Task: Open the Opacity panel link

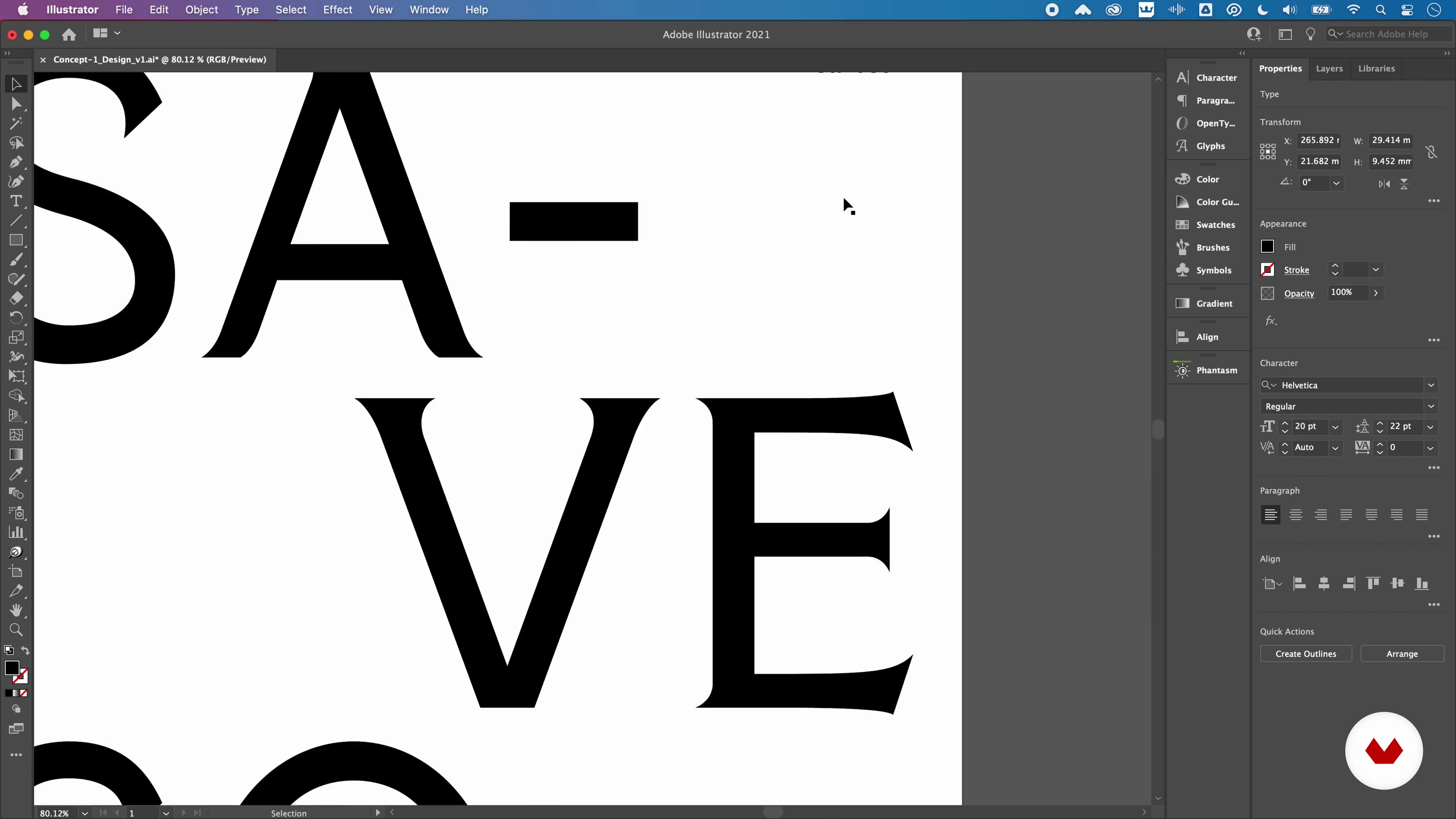Action: pyautogui.click(x=1299, y=293)
